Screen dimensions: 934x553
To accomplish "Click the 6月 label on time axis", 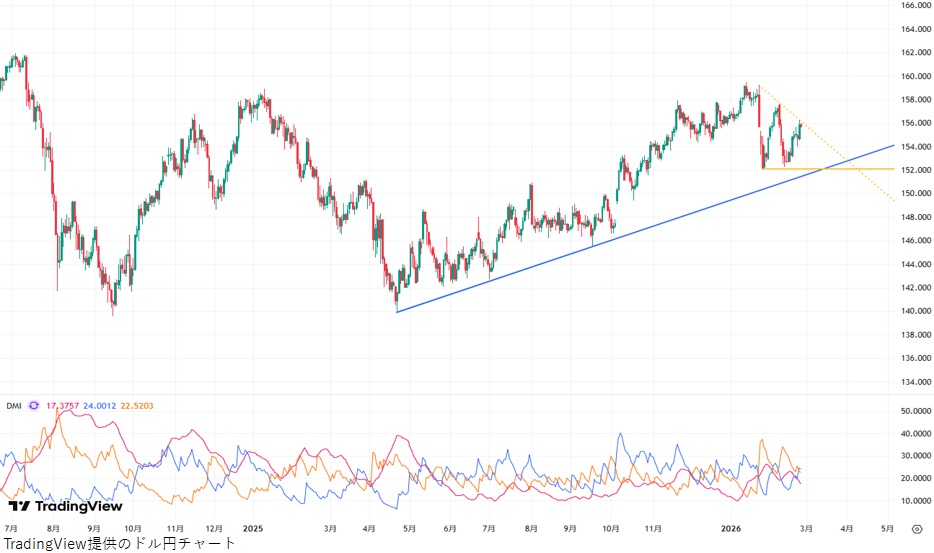I will (x=450, y=528).
